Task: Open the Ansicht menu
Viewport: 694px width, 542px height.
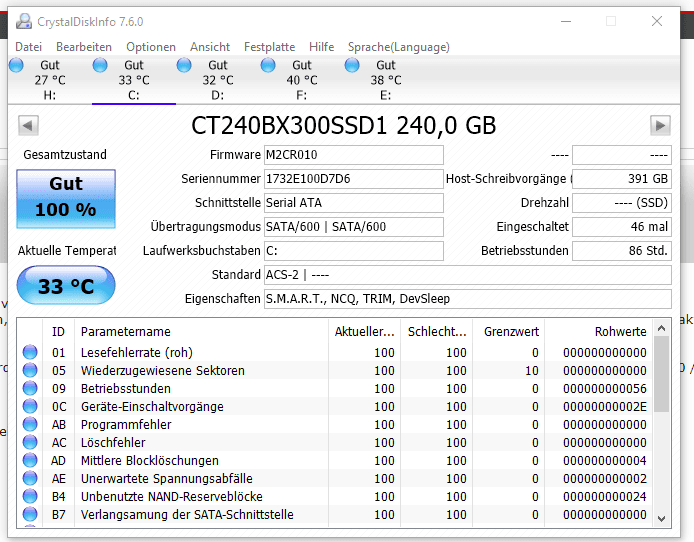Action: click(x=210, y=47)
